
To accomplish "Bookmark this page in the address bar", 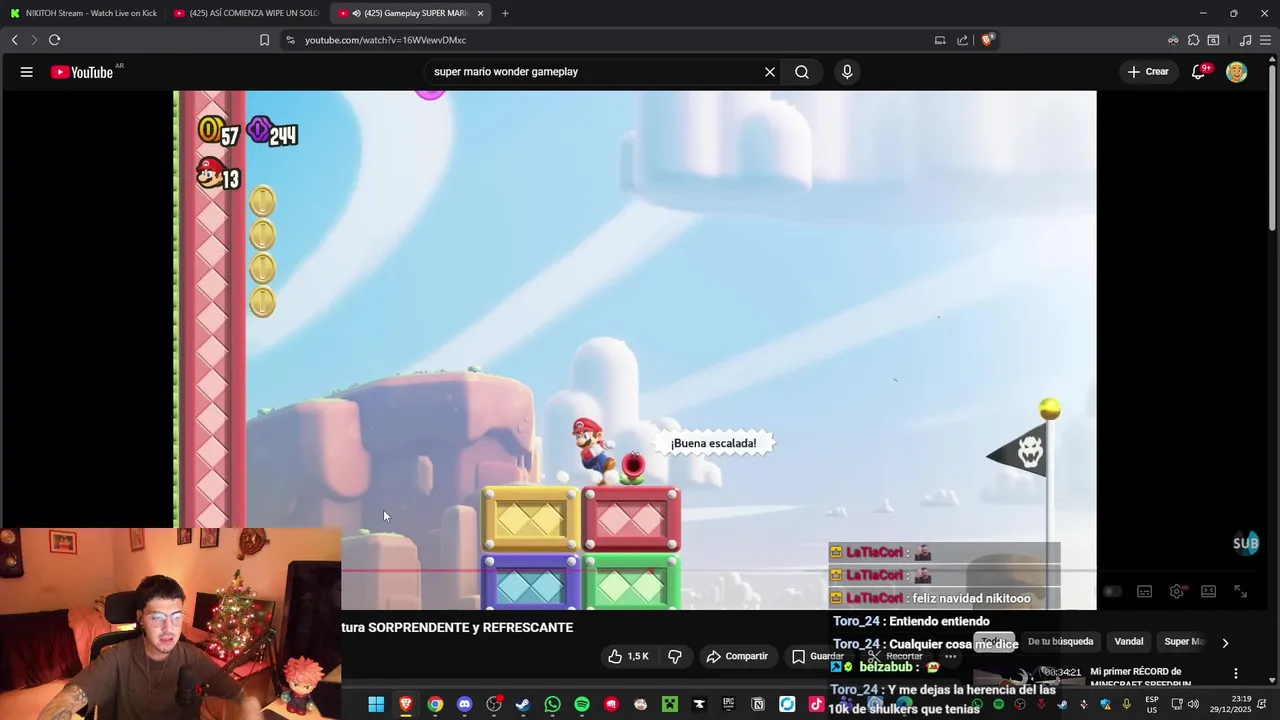I will [264, 40].
